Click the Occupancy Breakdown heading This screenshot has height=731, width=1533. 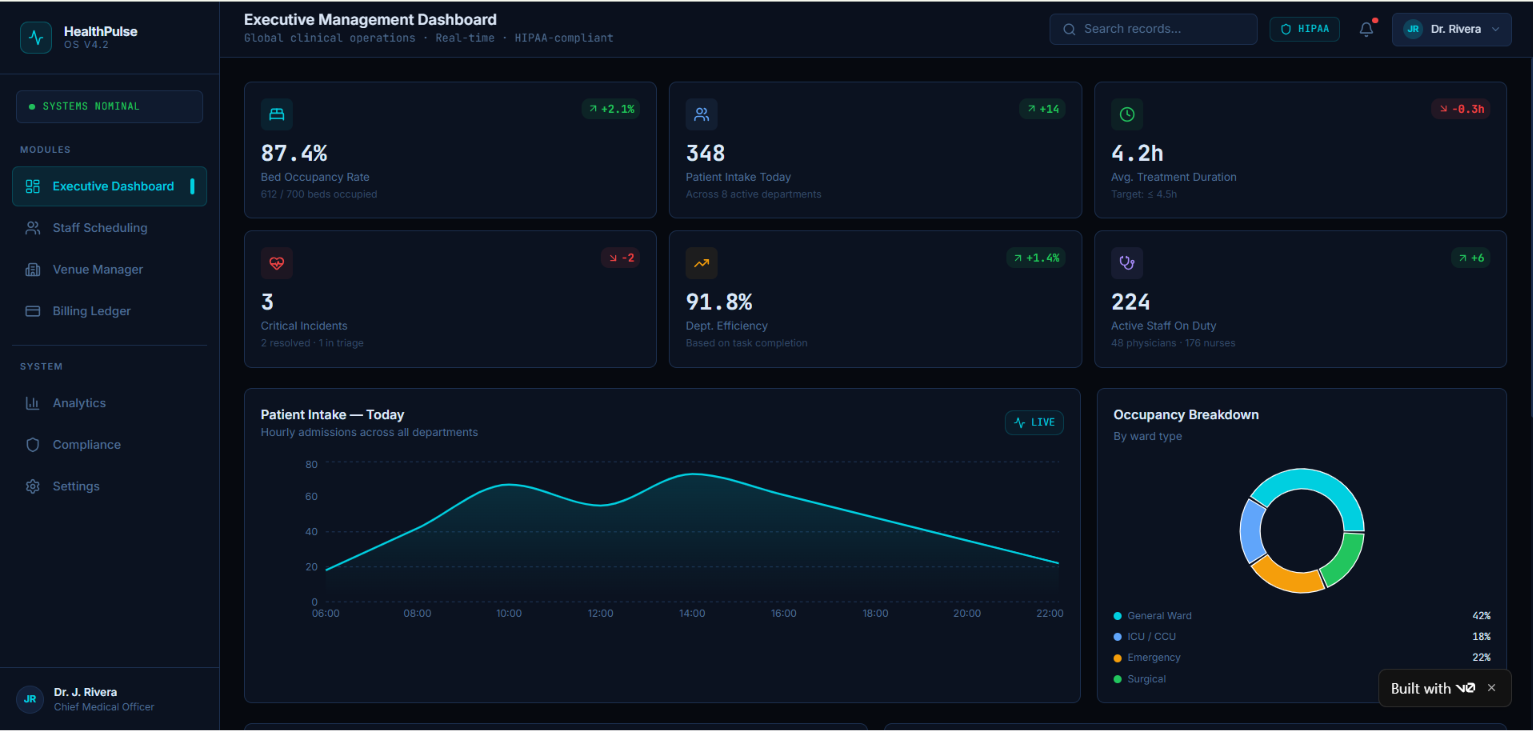point(1186,415)
